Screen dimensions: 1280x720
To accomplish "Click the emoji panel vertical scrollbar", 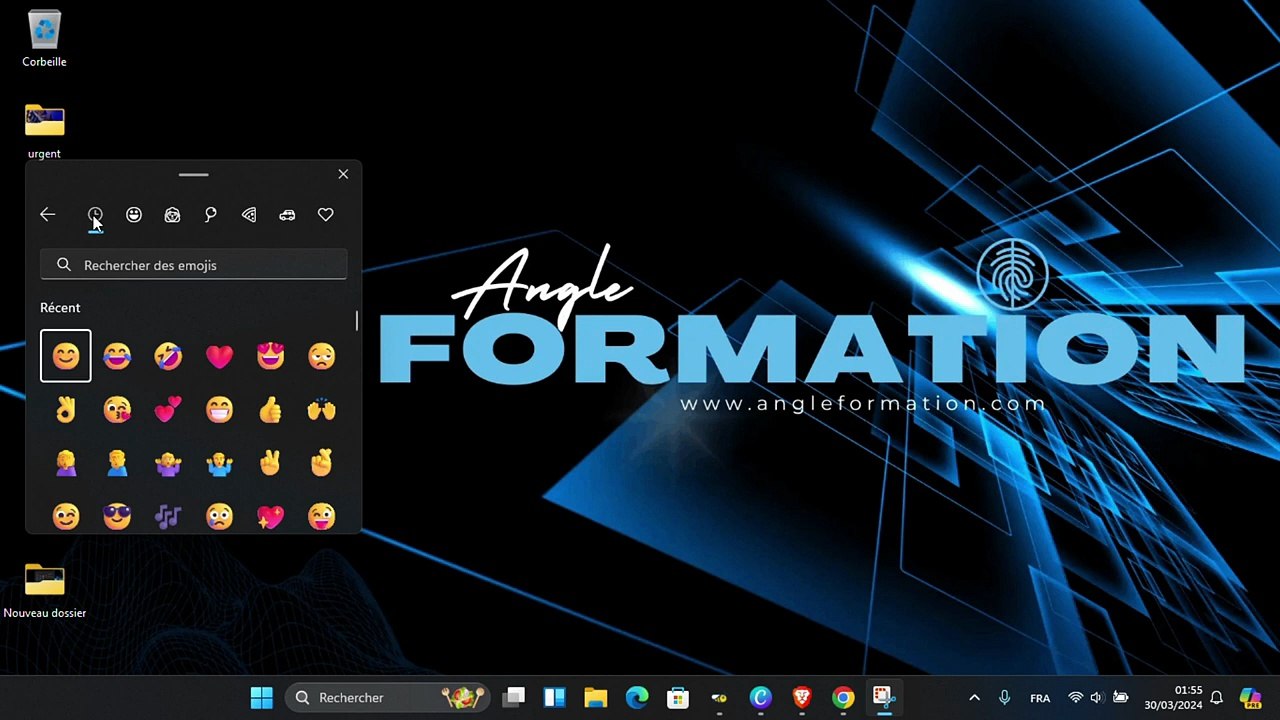I will (x=356, y=321).
